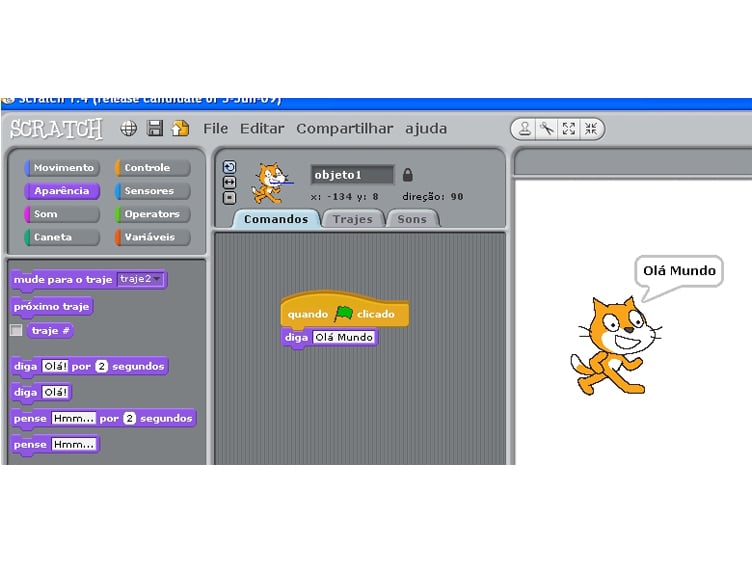Click the quando clicado hat block
Image resolution: width=752 pixels, height=562 pixels.
tap(344, 310)
